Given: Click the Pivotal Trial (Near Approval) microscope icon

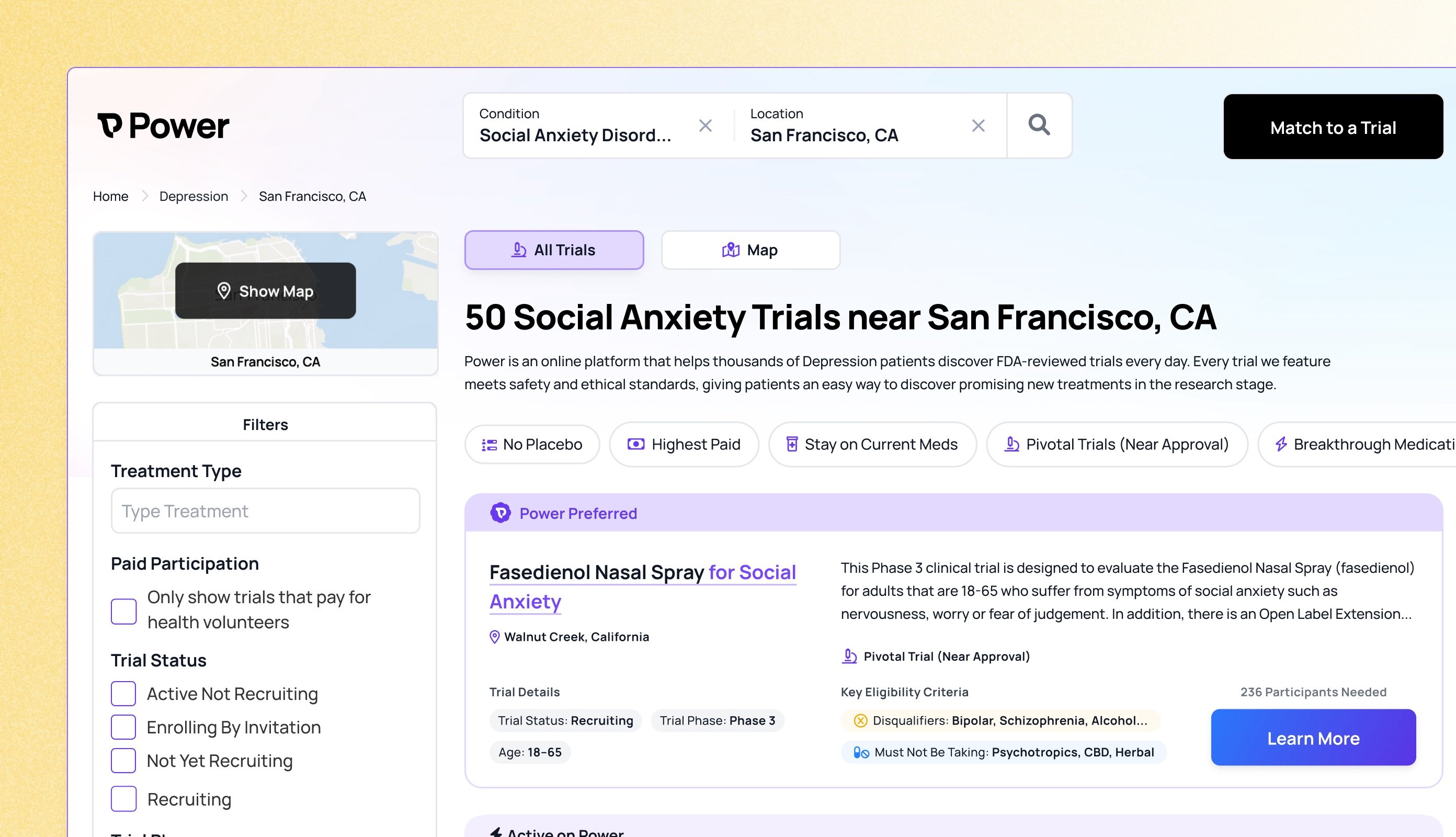Looking at the screenshot, I should click(849, 656).
